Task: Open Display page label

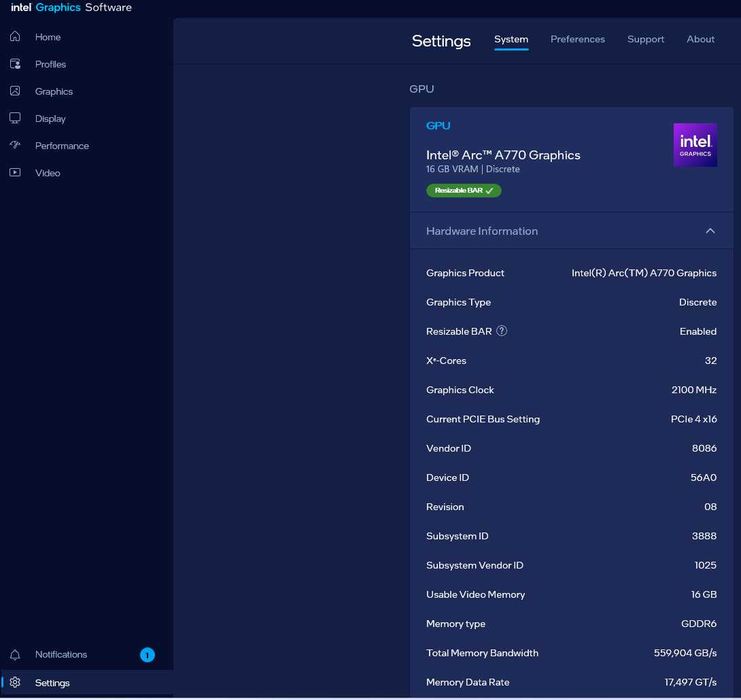Action: click(x=51, y=119)
